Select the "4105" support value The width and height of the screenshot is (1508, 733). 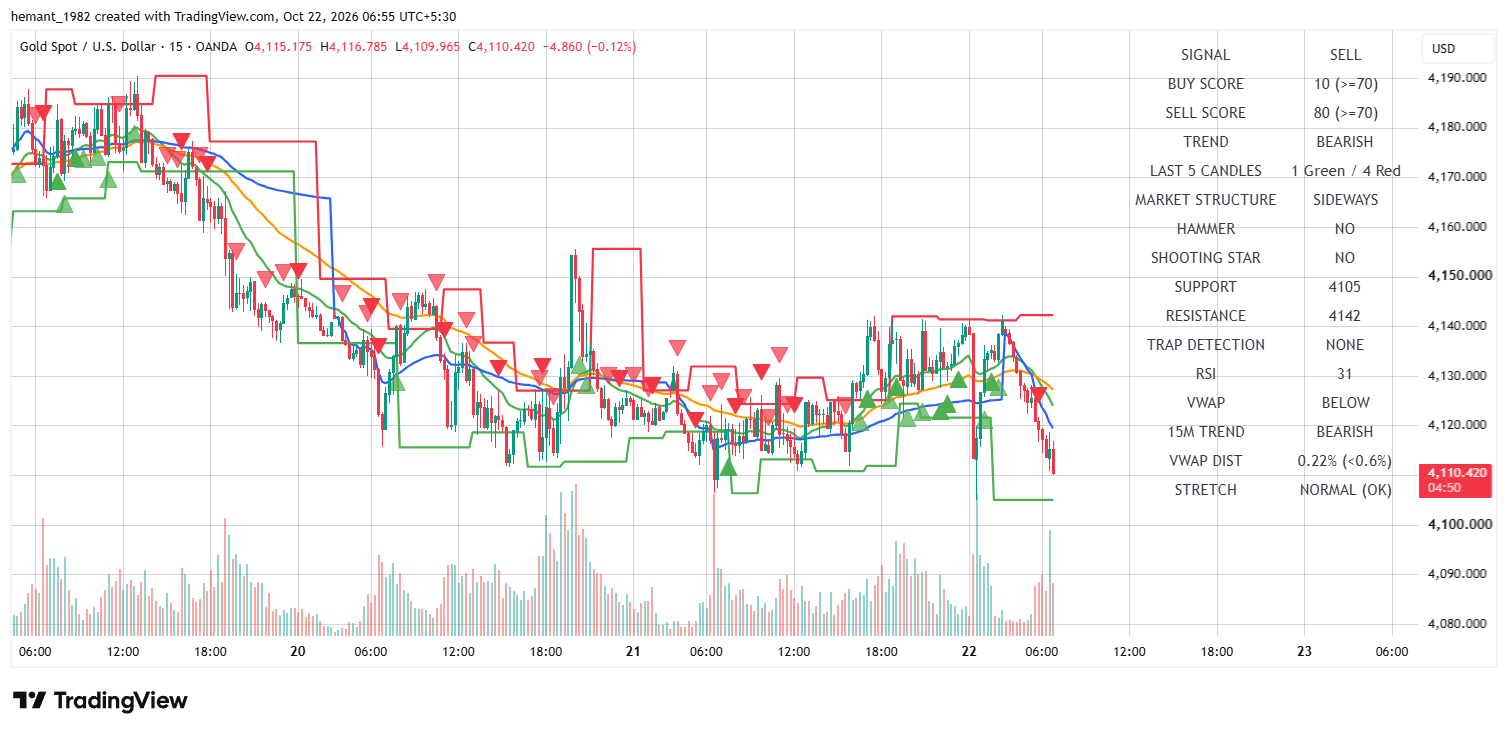(x=1345, y=287)
